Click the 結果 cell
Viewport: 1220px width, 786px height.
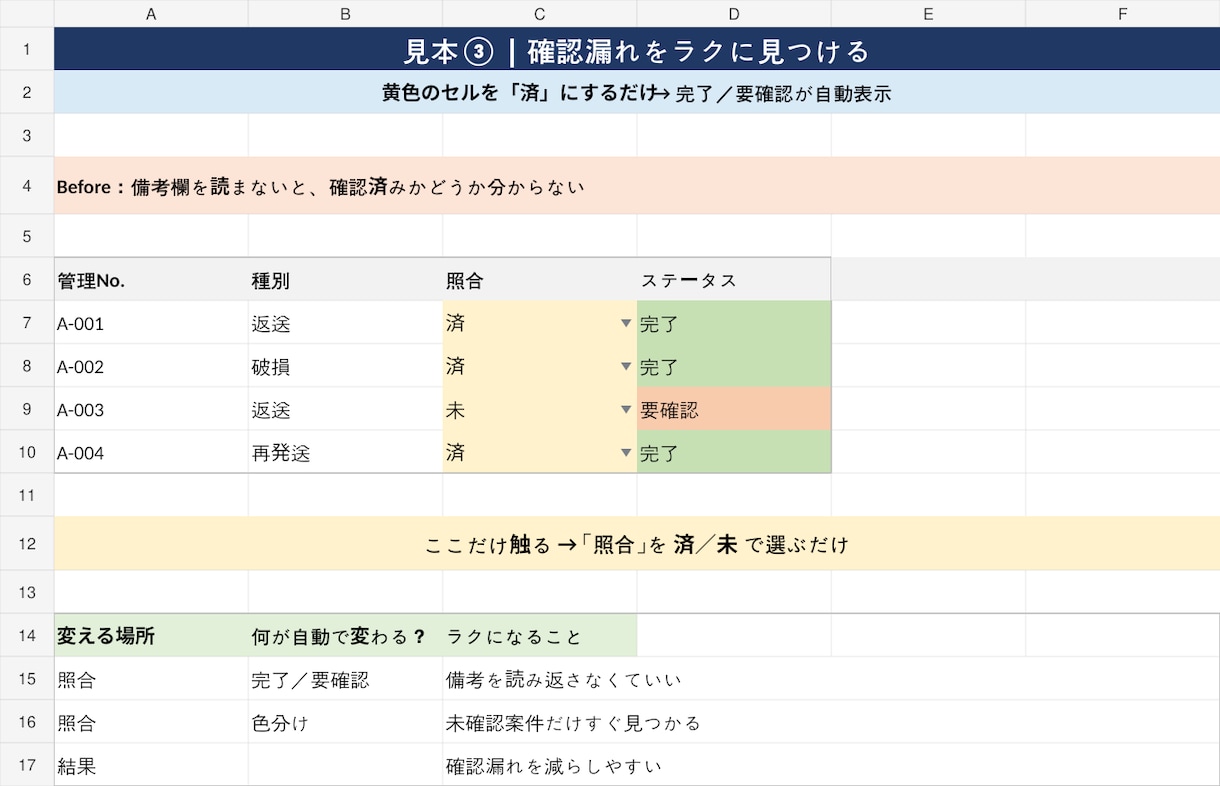(x=151, y=766)
